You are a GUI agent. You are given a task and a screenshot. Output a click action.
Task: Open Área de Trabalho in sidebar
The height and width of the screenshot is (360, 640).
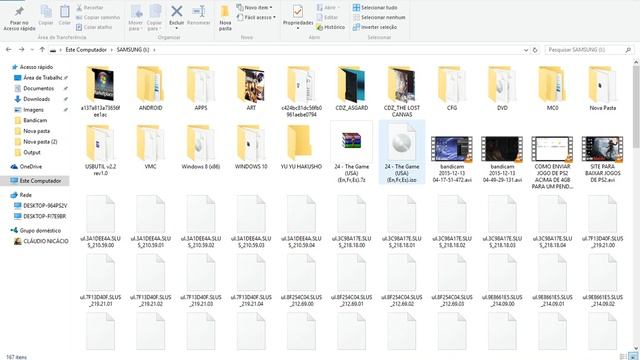point(40,78)
